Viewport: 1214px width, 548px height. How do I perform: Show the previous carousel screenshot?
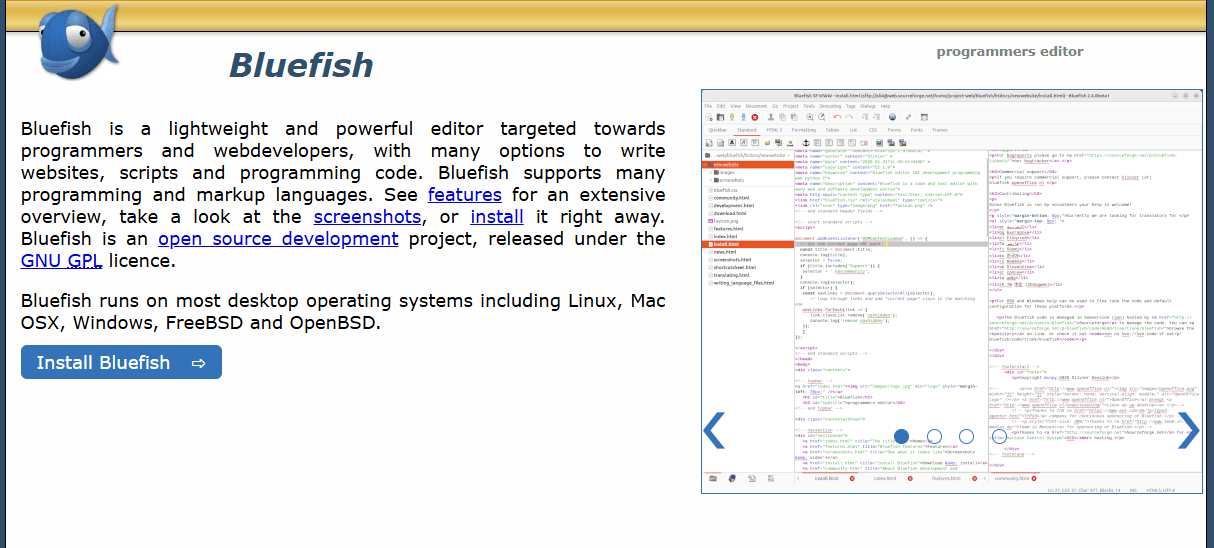(714, 430)
